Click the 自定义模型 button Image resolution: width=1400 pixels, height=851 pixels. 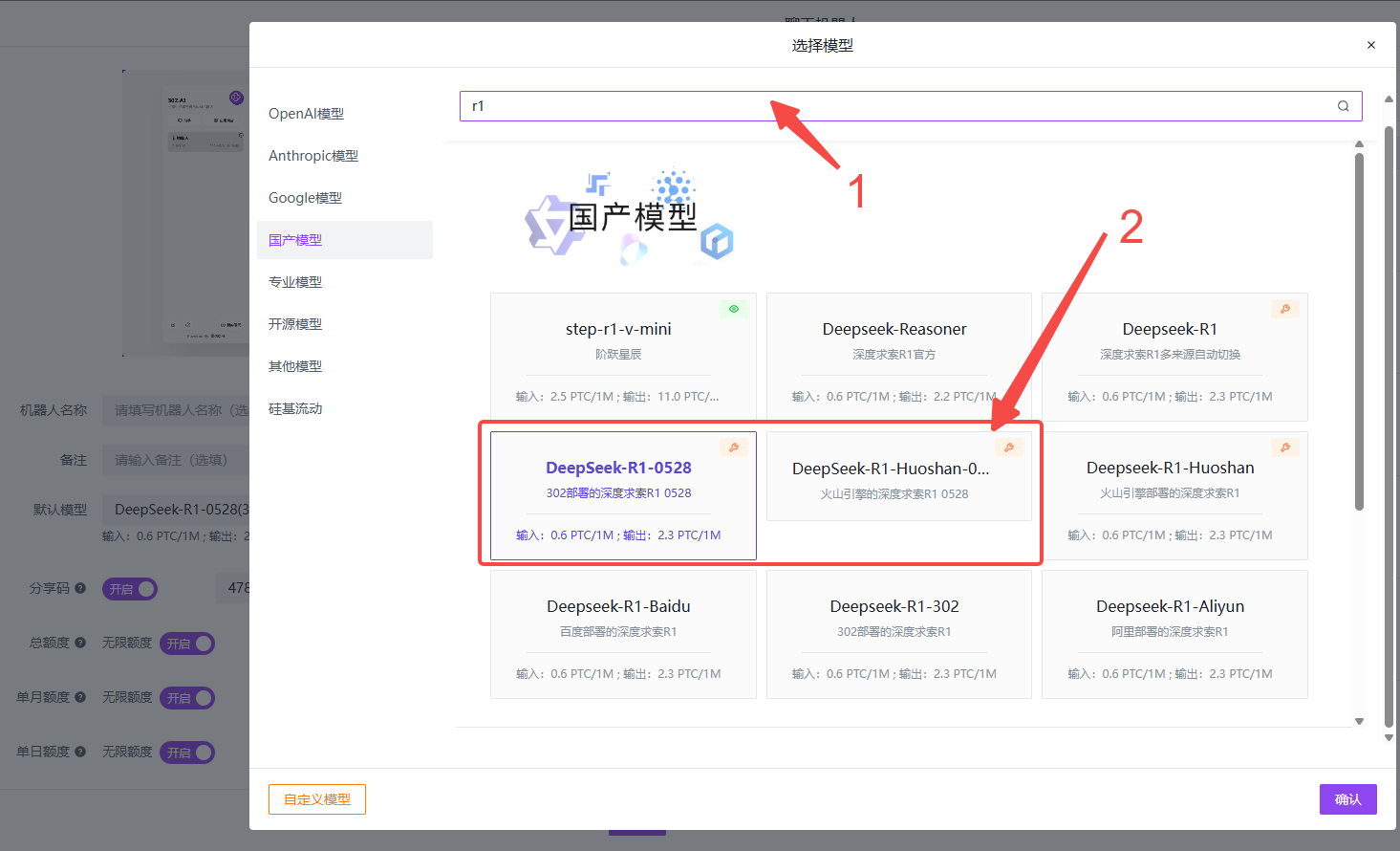317,799
